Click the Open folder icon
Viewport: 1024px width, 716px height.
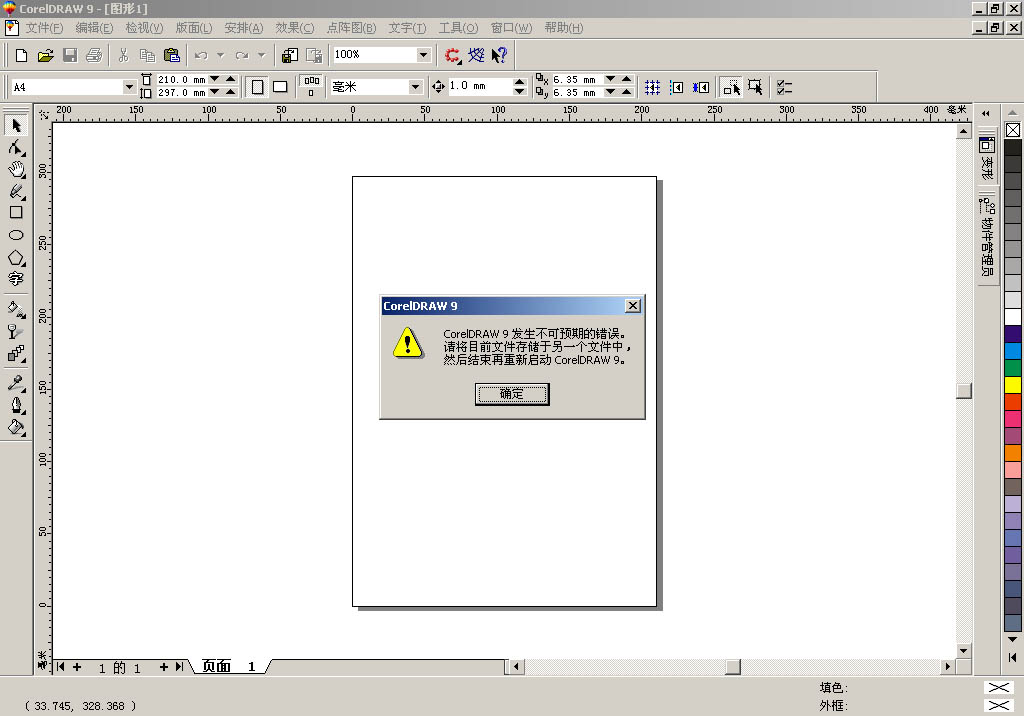coord(45,56)
